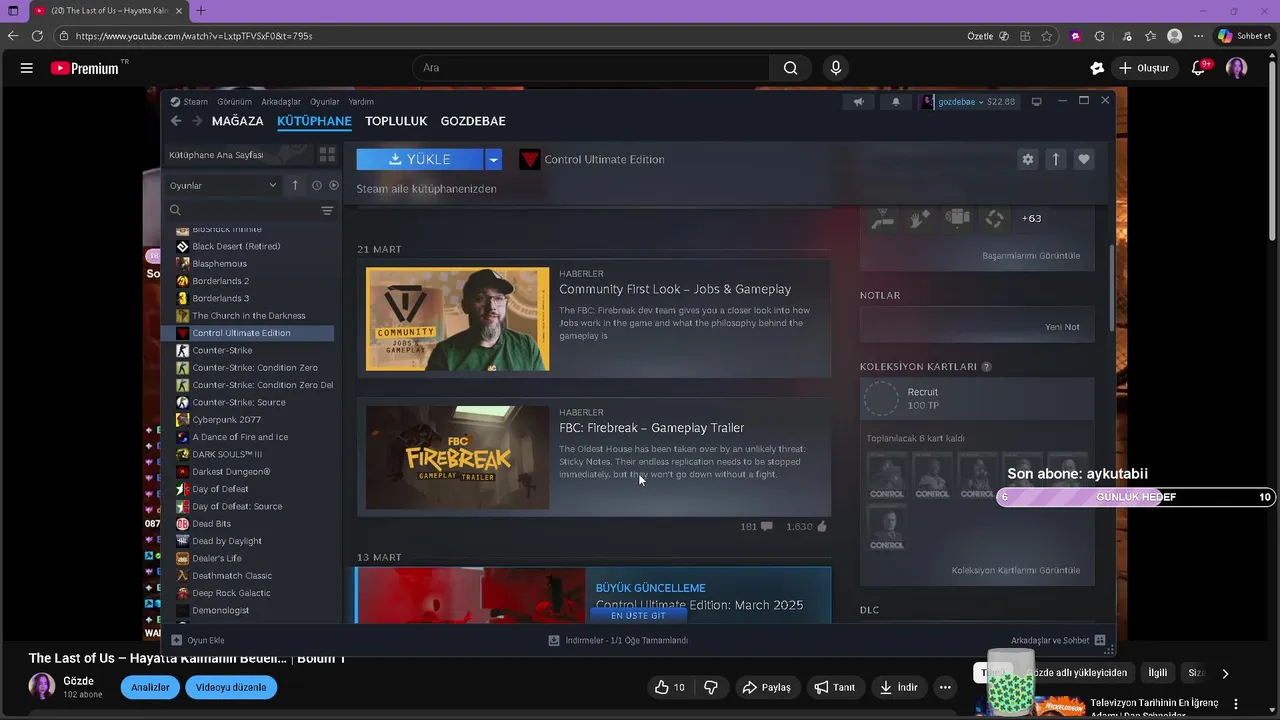Open Community First Look news thumbnail
Viewport: 1280px width, 720px height.
tap(457, 319)
